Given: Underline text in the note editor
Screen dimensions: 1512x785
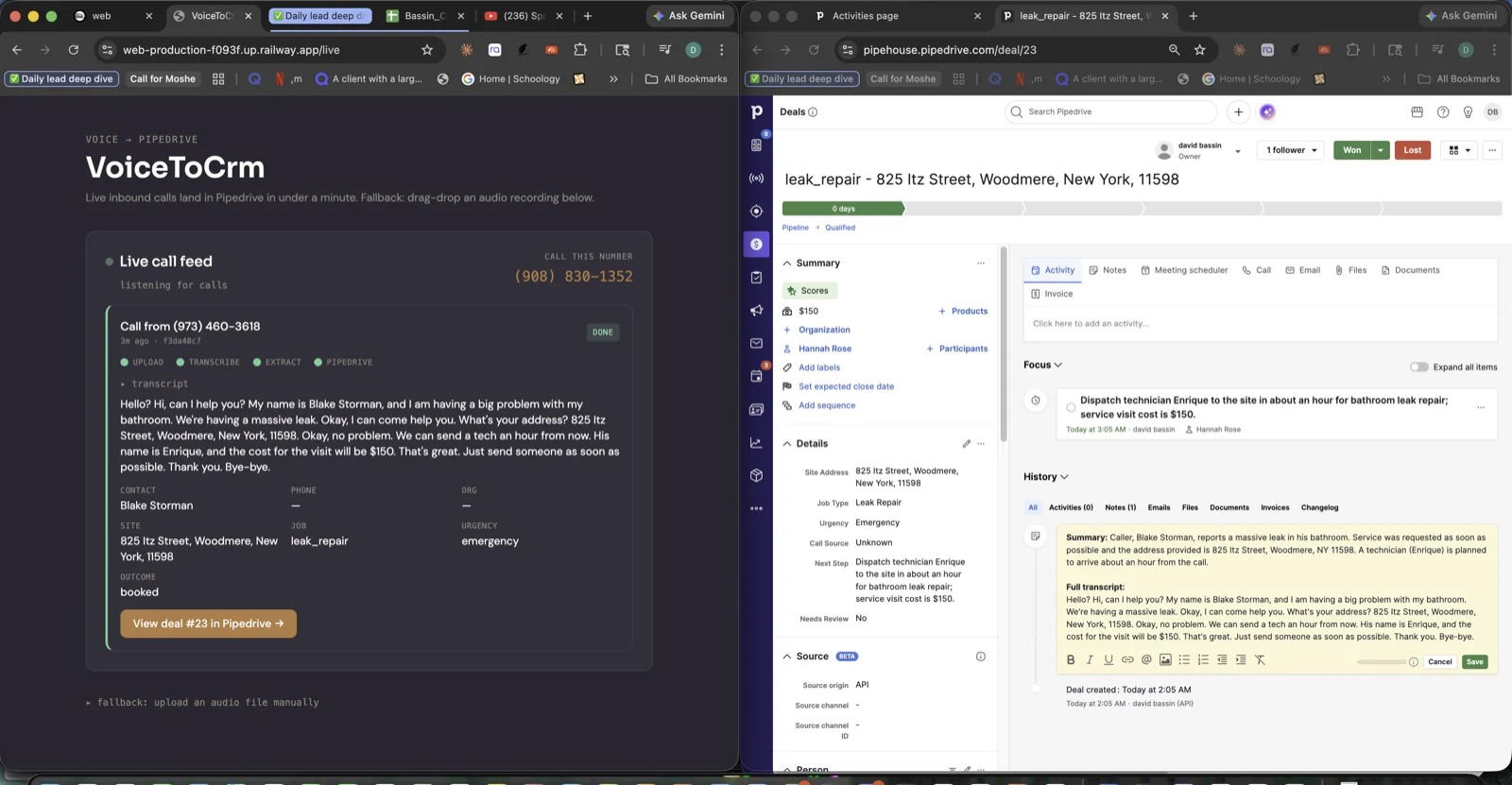Looking at the screenshot, I should [1108, 660].
